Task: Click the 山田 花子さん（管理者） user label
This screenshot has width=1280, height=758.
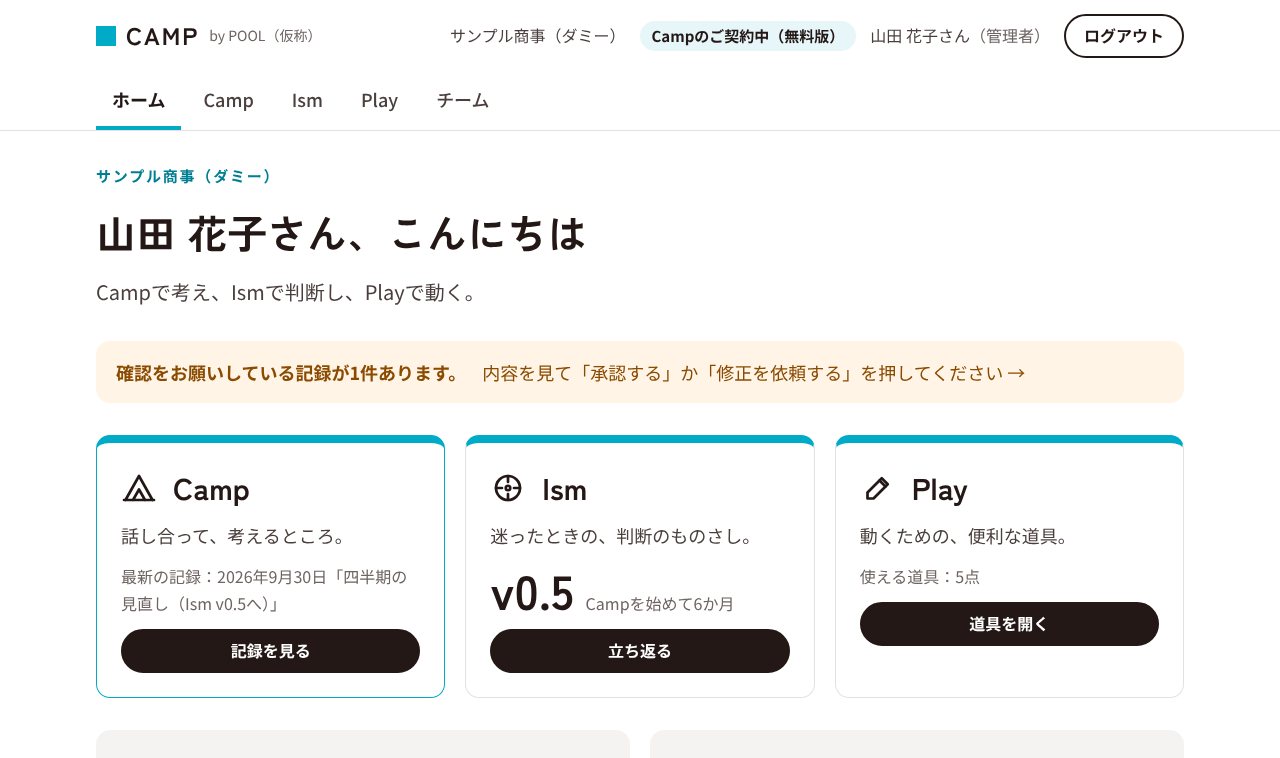Action: pos(959,36)
